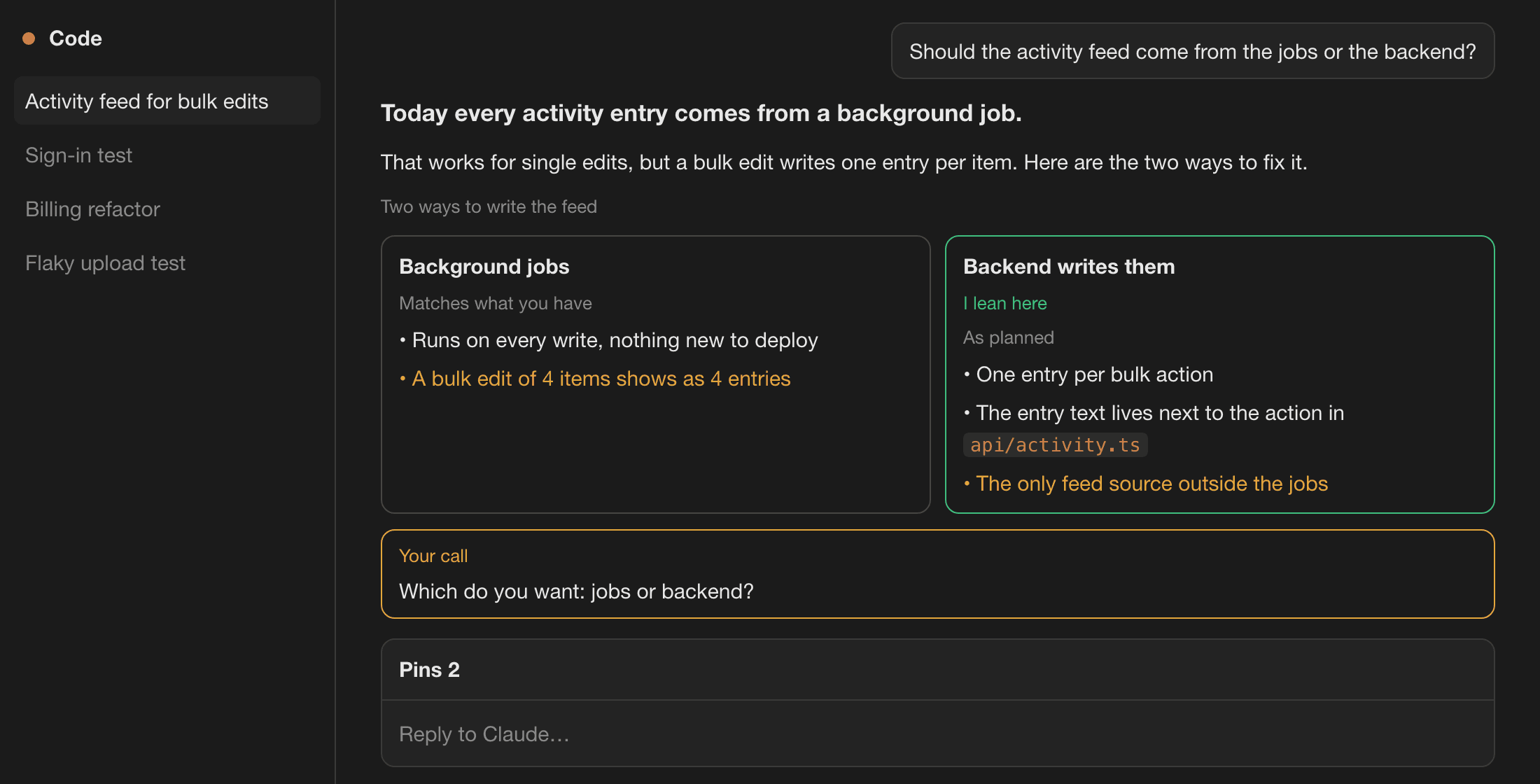Click the Backend writes them option heading
This screenshot has width=1540, height=784.
coord(1069,267)
